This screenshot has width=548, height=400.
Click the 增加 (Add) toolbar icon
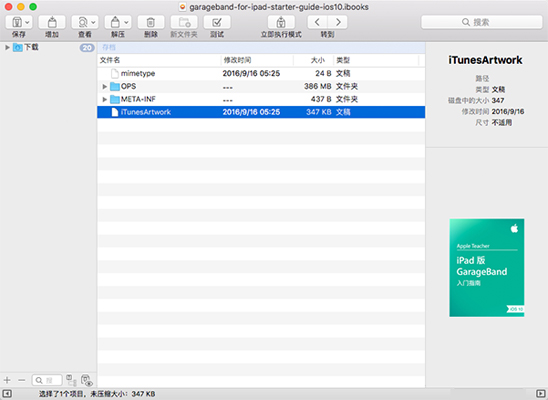pyautogui.click(x=52, y=22)
